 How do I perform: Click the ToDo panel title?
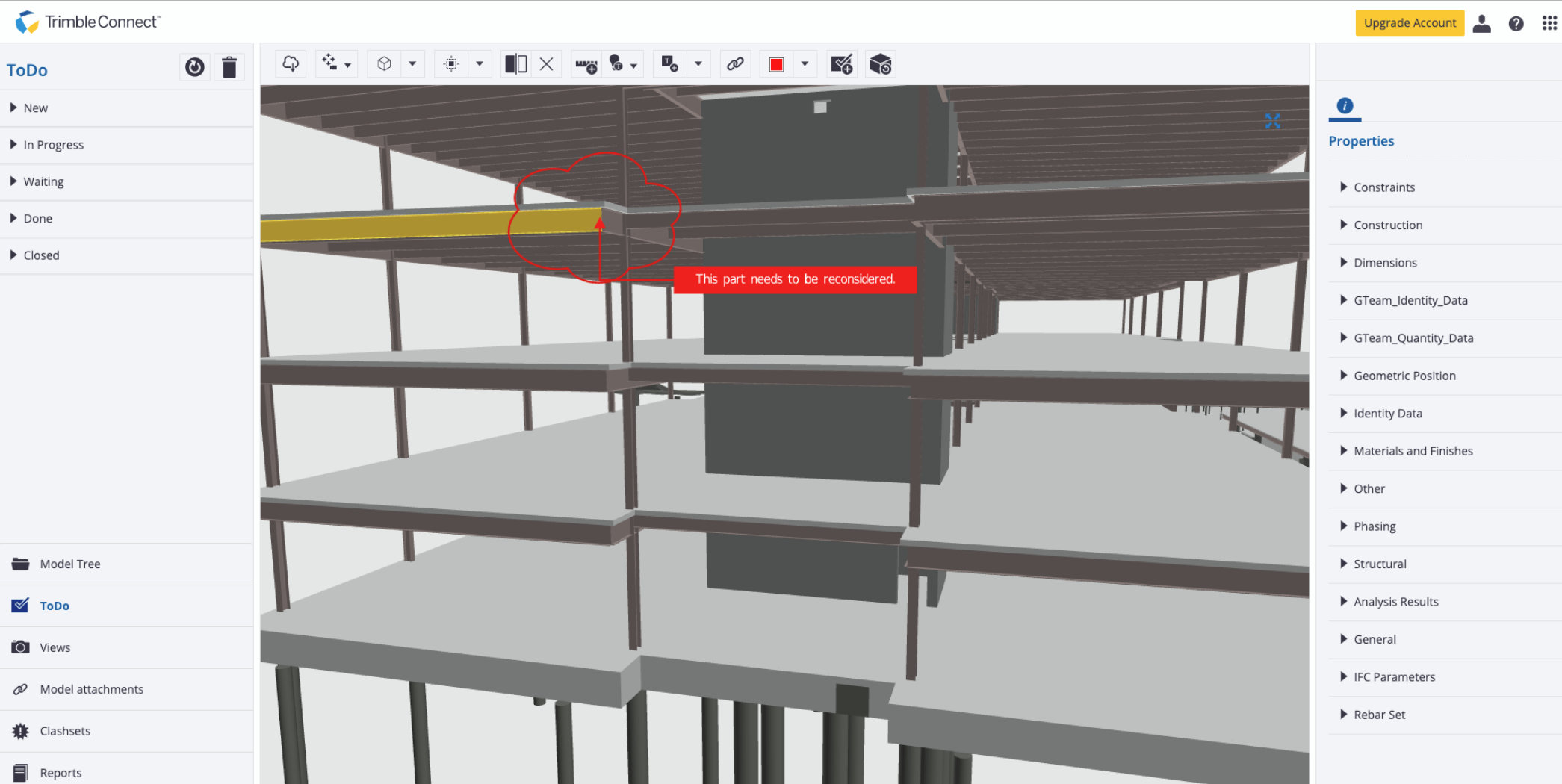click(27, 70)
